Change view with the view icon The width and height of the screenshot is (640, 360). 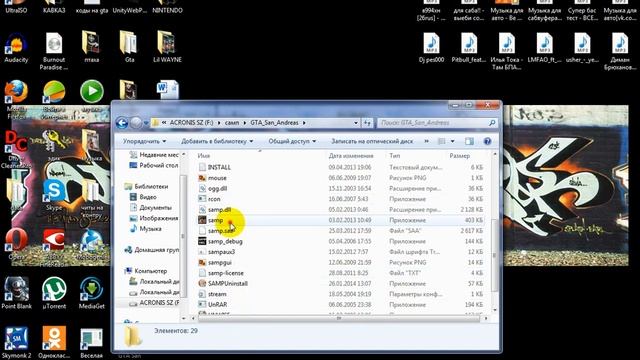coord(442,141)
